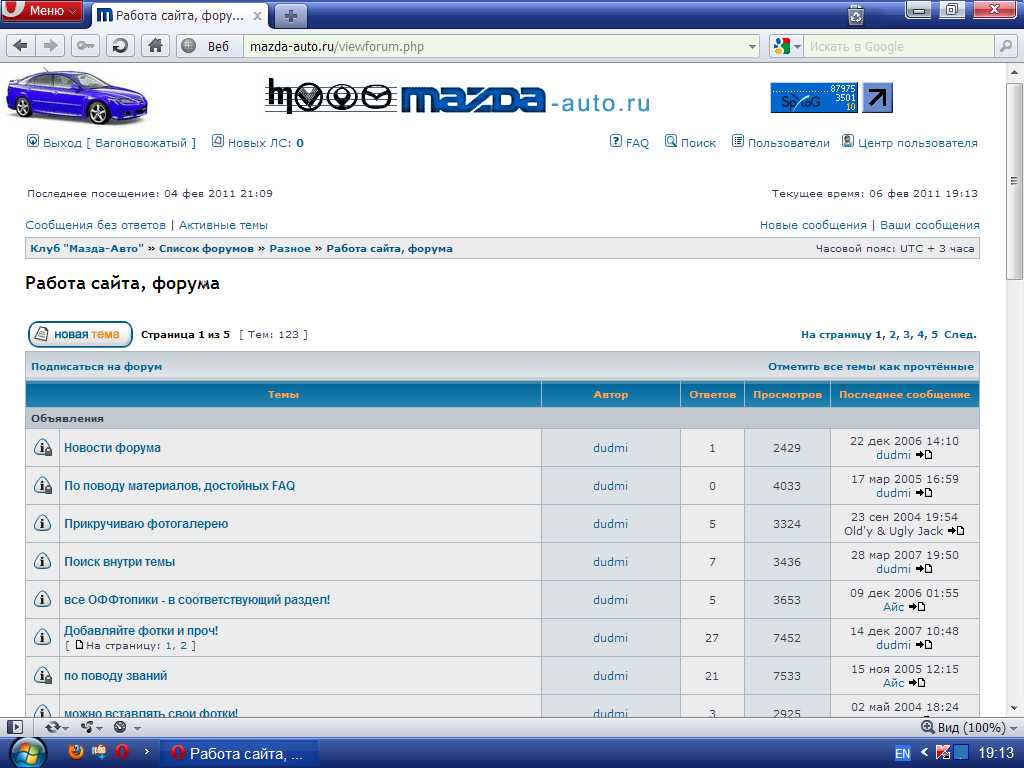This screenshot has height=768, width=1024.
Task: Open the closed tabs trash icon
Action: 856,14
